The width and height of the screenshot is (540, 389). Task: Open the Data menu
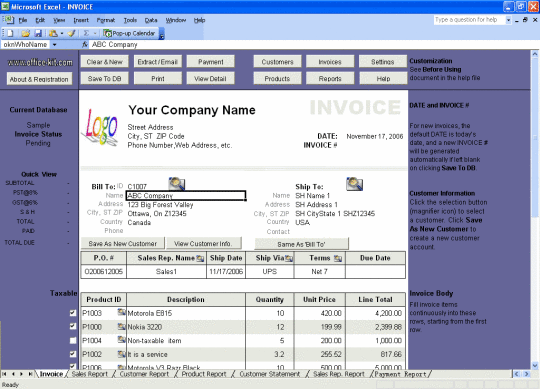pos(151,20)
